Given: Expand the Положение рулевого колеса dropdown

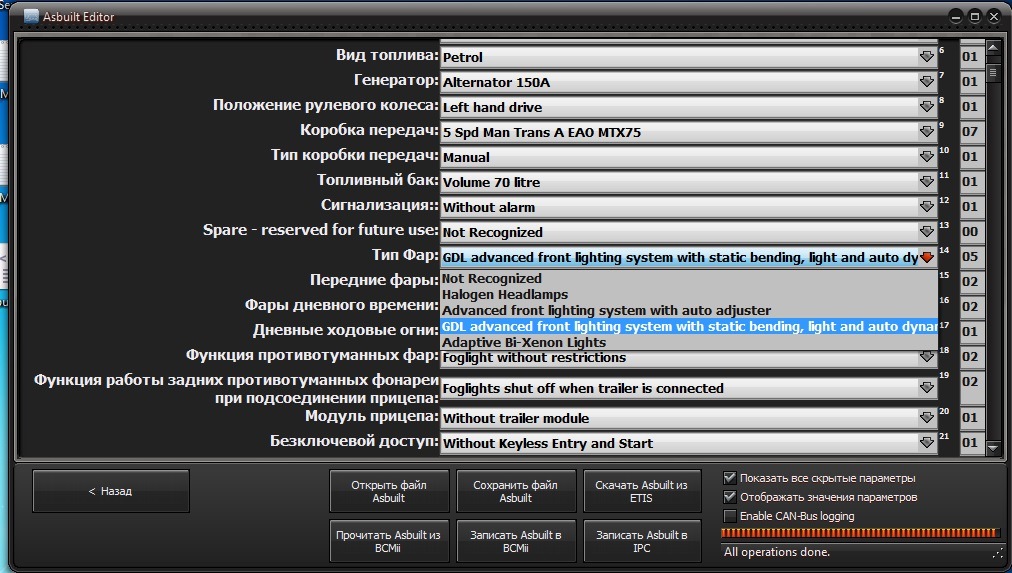Looking at the screenshot, I should (689, 107).
